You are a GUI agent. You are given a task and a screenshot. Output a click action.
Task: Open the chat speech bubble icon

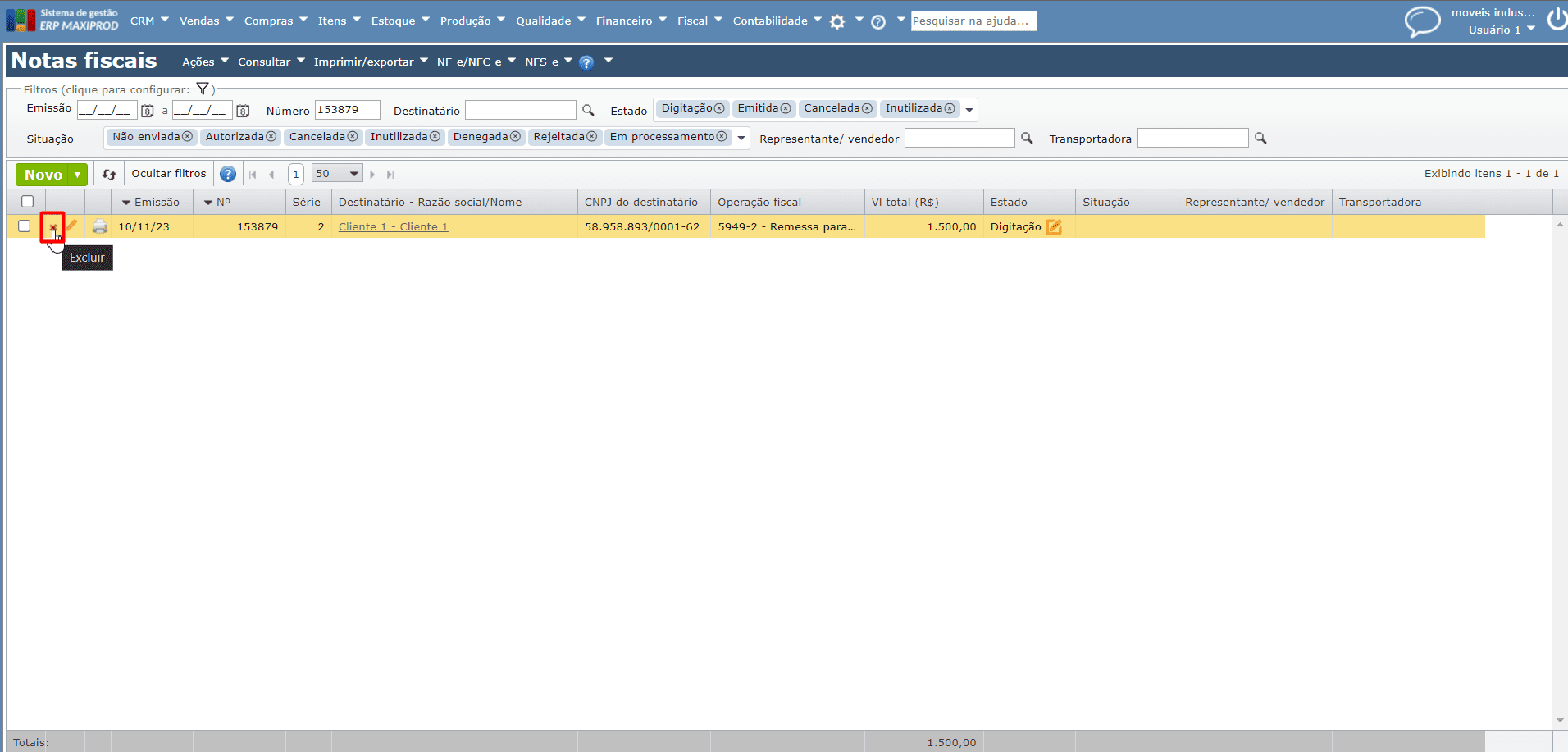(x=1422, y=21)
